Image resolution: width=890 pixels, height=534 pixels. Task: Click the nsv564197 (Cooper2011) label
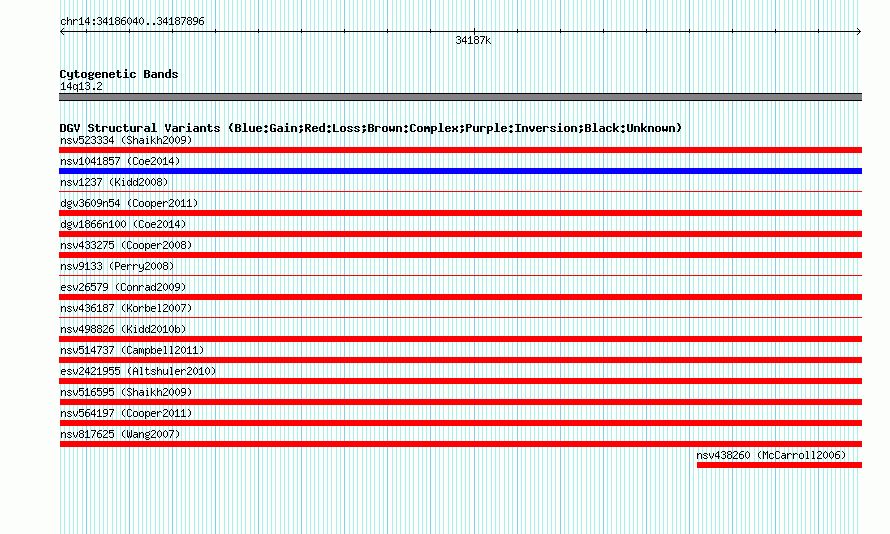(x=126, y=413)
